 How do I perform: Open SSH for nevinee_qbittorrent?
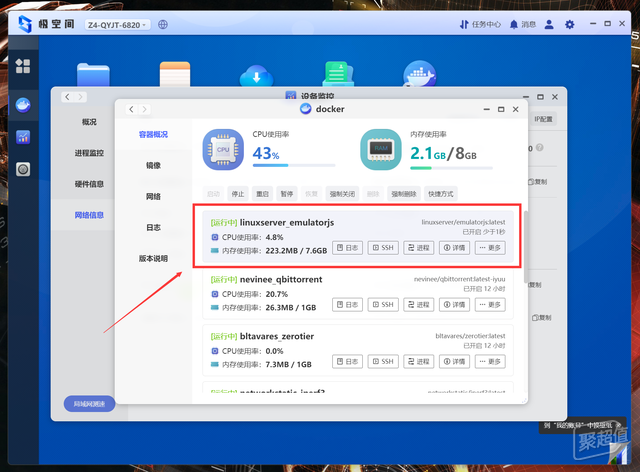coord(383,305)
